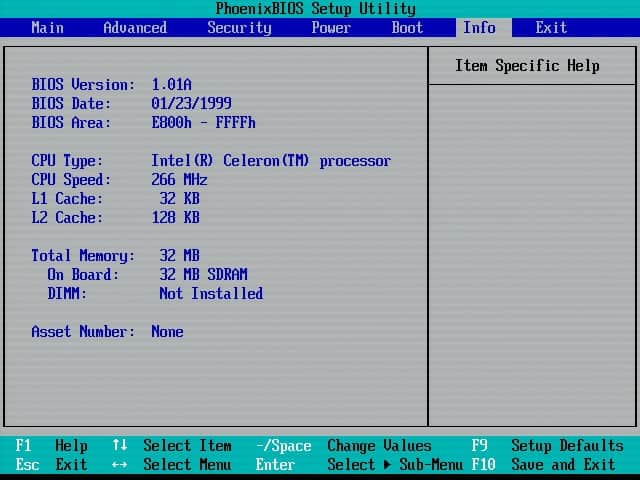The width and height of the screenshot is (640, 480).
Task: Select Intel(R) Celeron(TM) processor text
Action: [271, 161]
